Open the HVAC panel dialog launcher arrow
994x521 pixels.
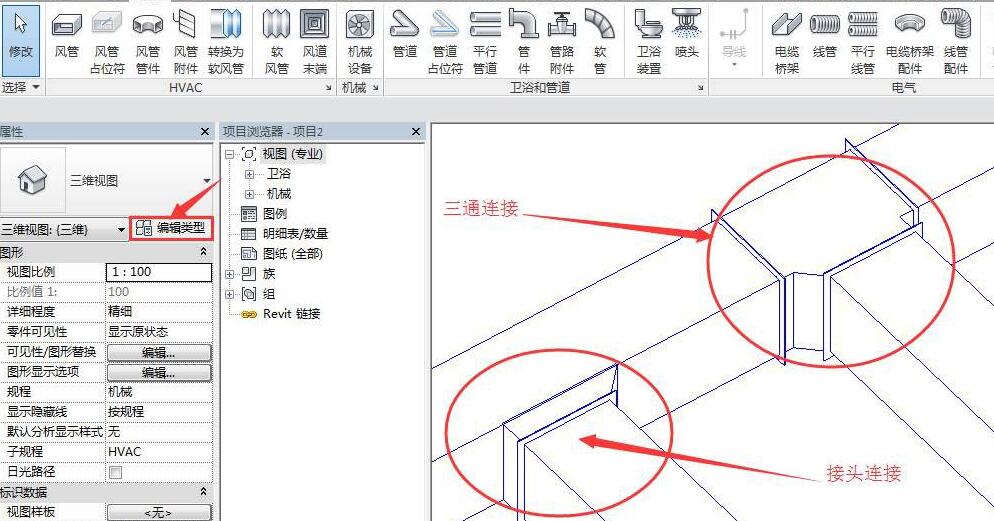[328, 88]
